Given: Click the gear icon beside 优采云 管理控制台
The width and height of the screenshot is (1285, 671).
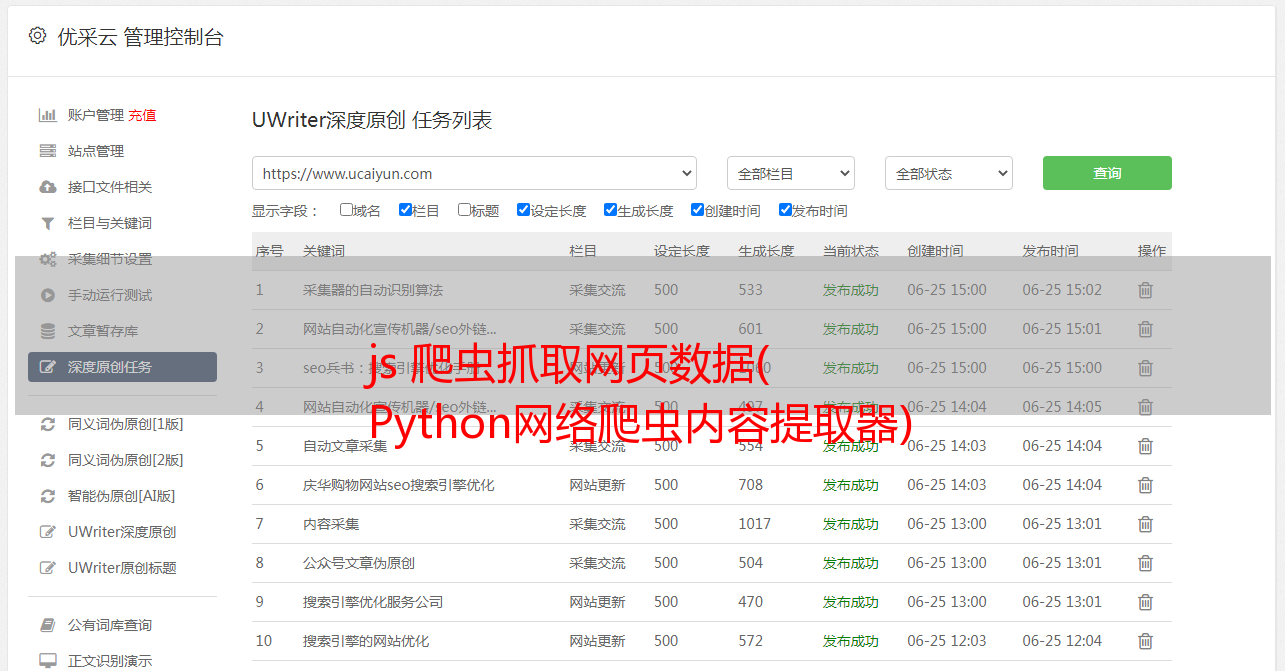Looking at the screenshot, I should click(37, 36).
